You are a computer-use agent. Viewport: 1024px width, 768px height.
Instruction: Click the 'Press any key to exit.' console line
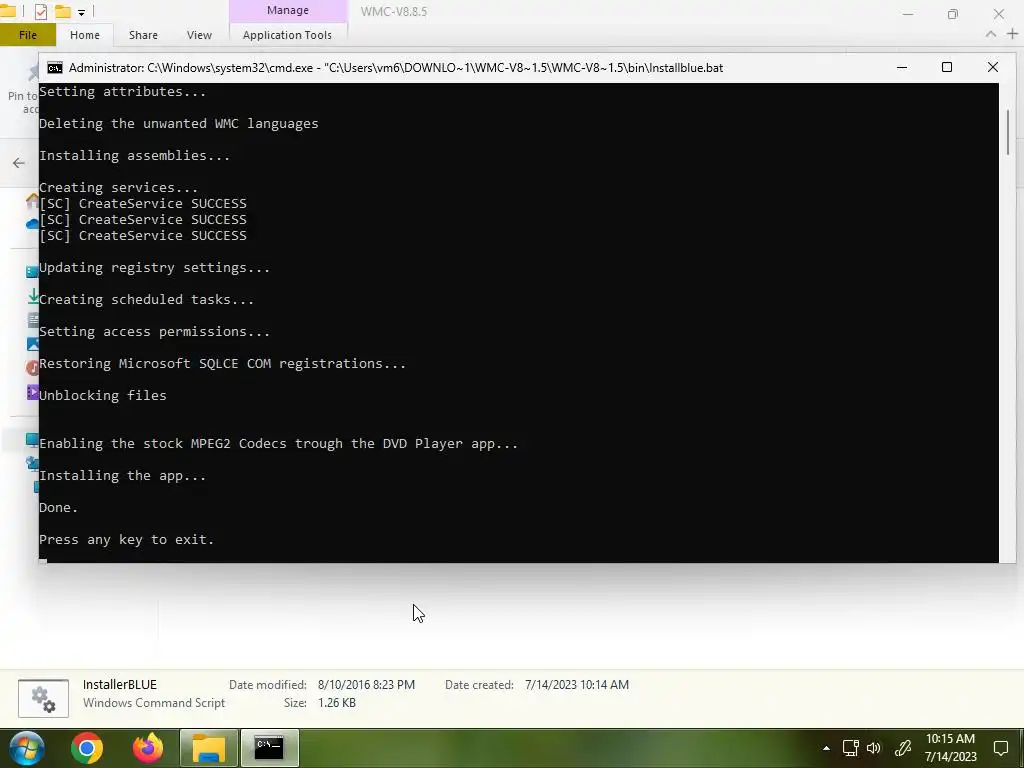point(127,539)
